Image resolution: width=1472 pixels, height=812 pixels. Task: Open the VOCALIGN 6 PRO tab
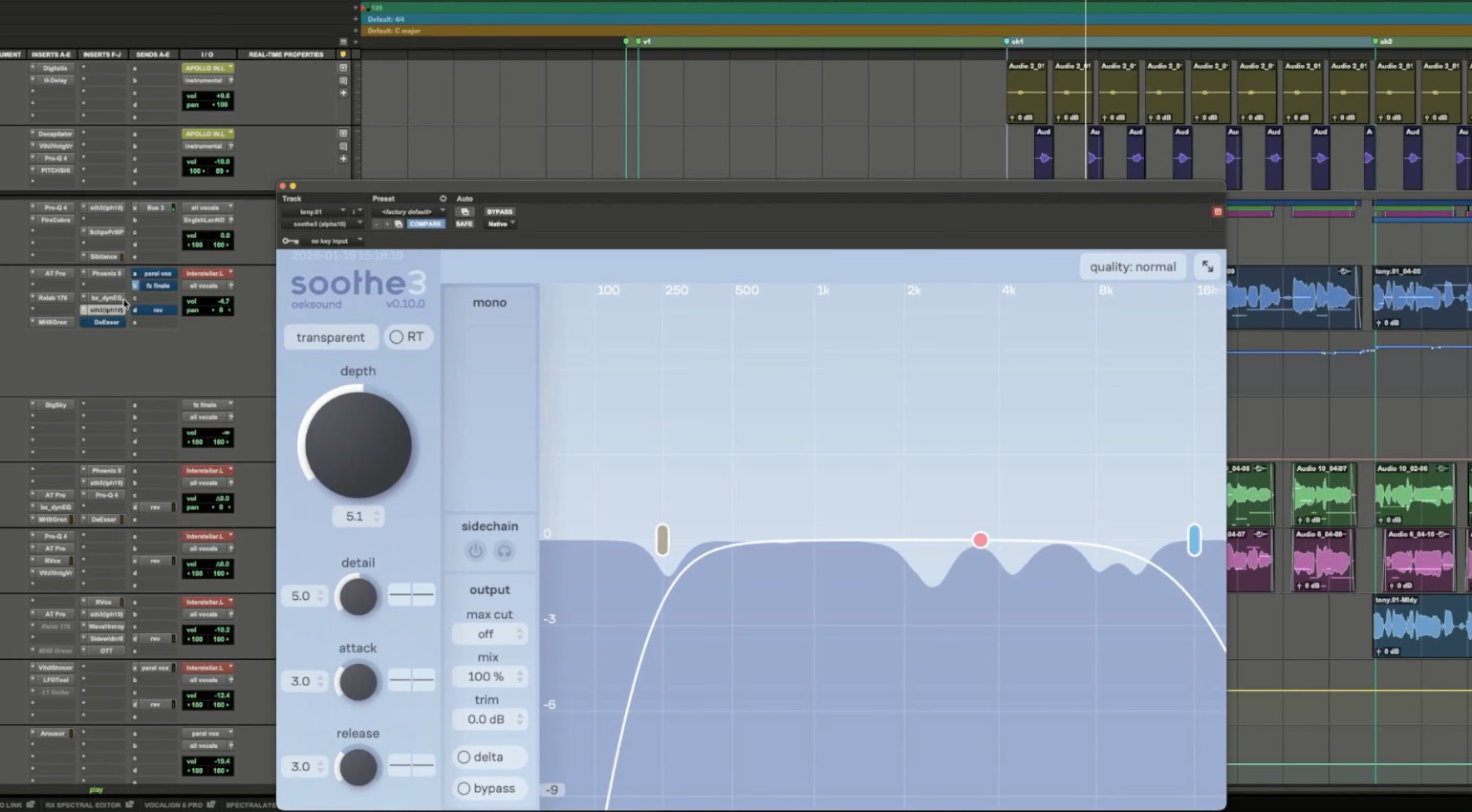click(x=174, y=805)
